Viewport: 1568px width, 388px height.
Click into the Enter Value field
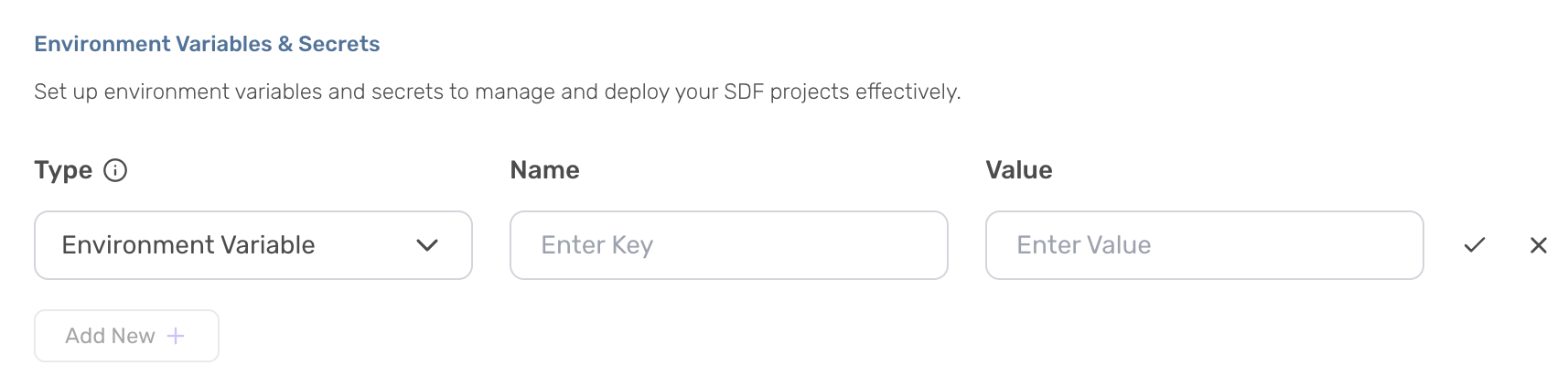(x=1204, y=245)
